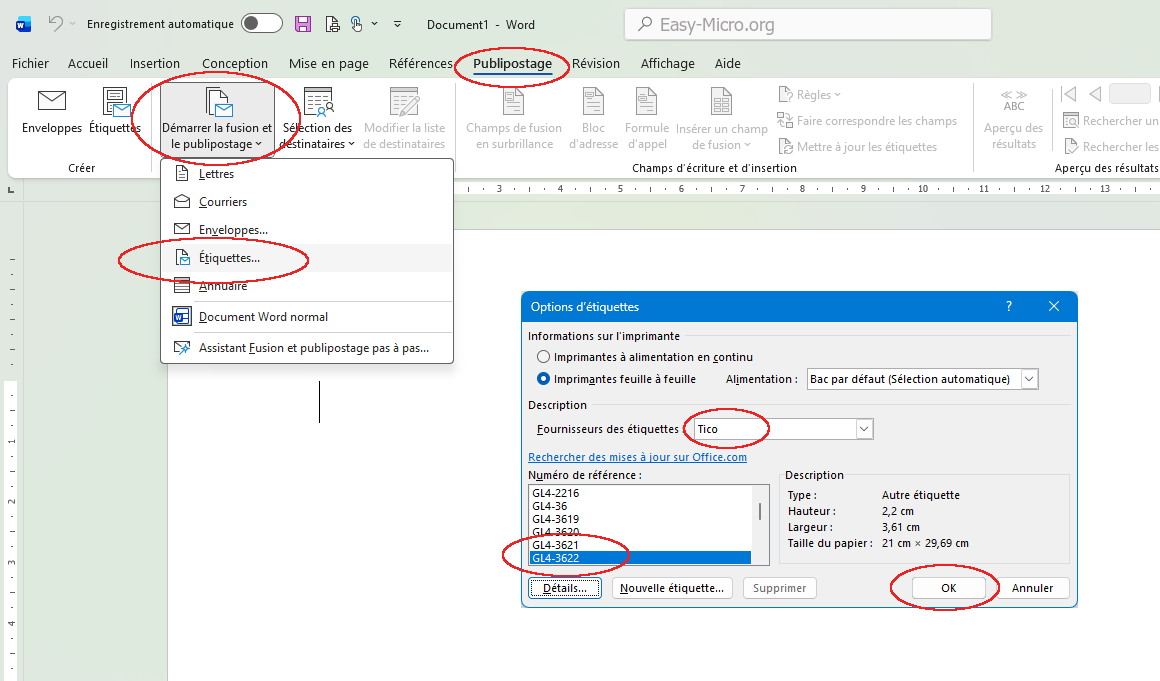Select Annuaire in the dropdown menu
The height and width of the screenshot is (681, 1160).
(222, 286)
